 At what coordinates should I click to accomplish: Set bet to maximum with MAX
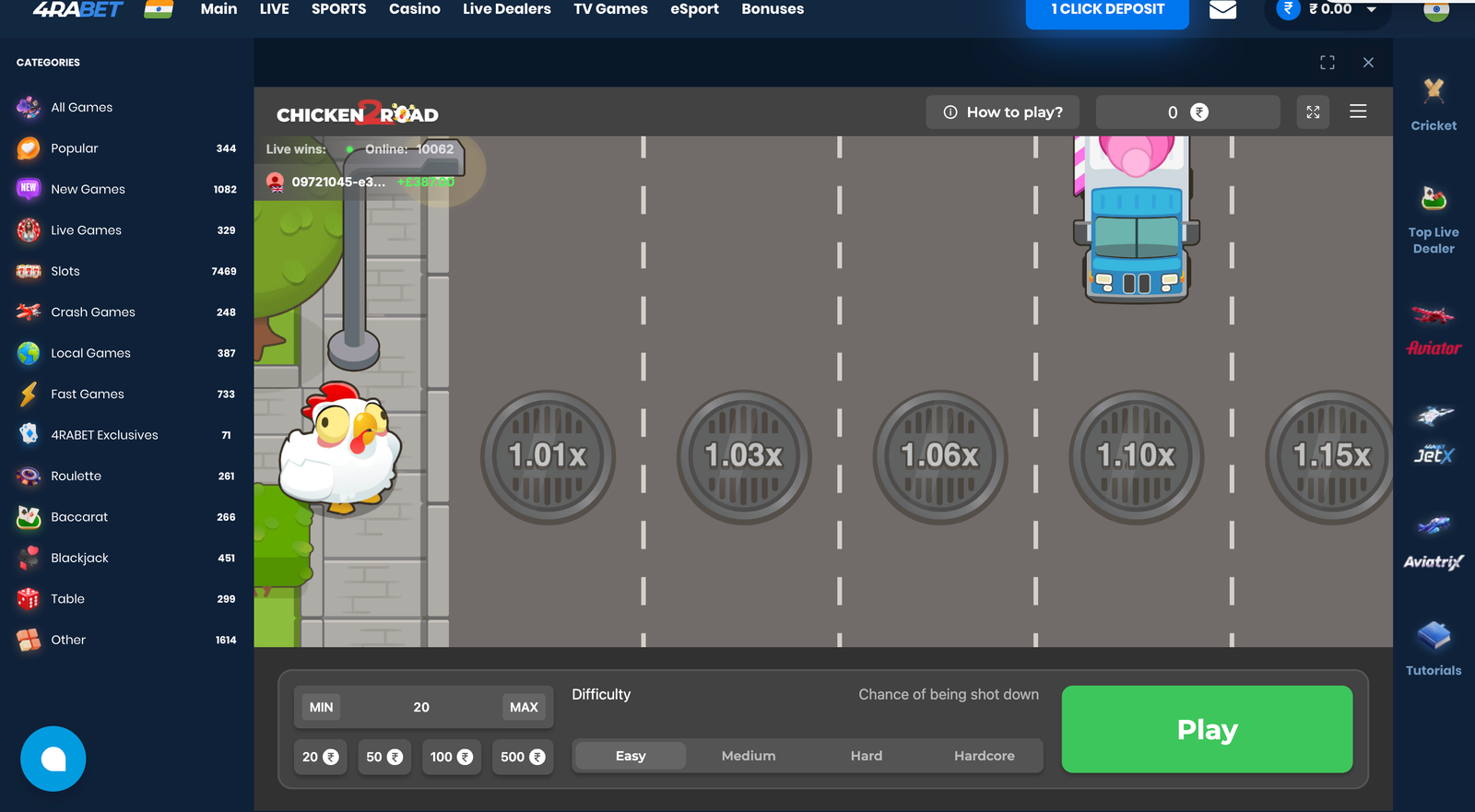click(524, 707)
